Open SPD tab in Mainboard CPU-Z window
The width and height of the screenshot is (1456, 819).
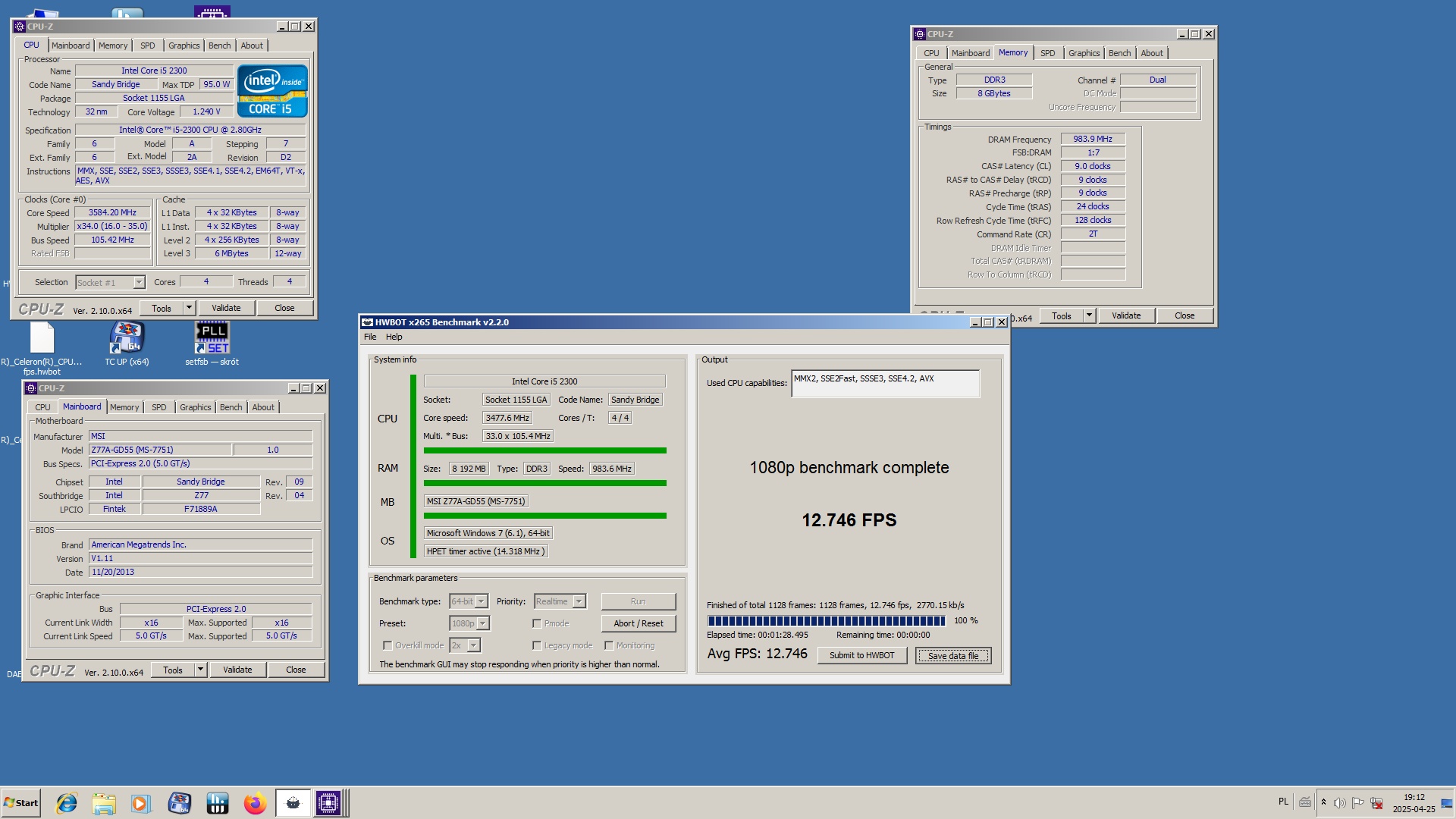click(x=158, y=407)
